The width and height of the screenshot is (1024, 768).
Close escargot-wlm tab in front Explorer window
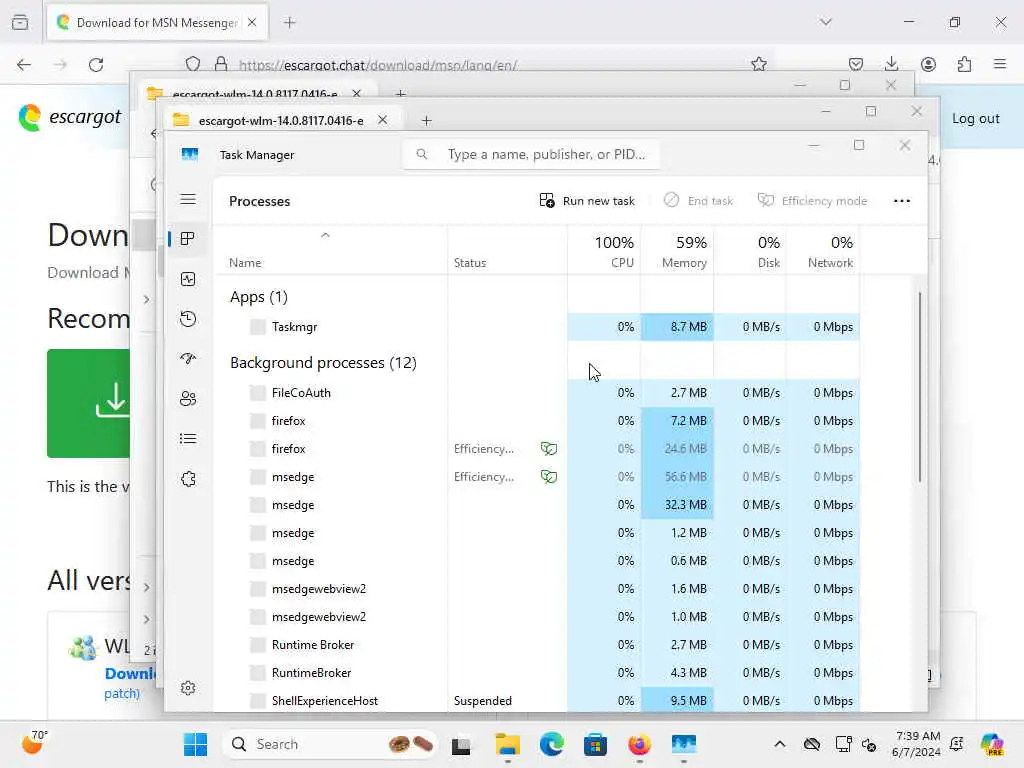383,120
